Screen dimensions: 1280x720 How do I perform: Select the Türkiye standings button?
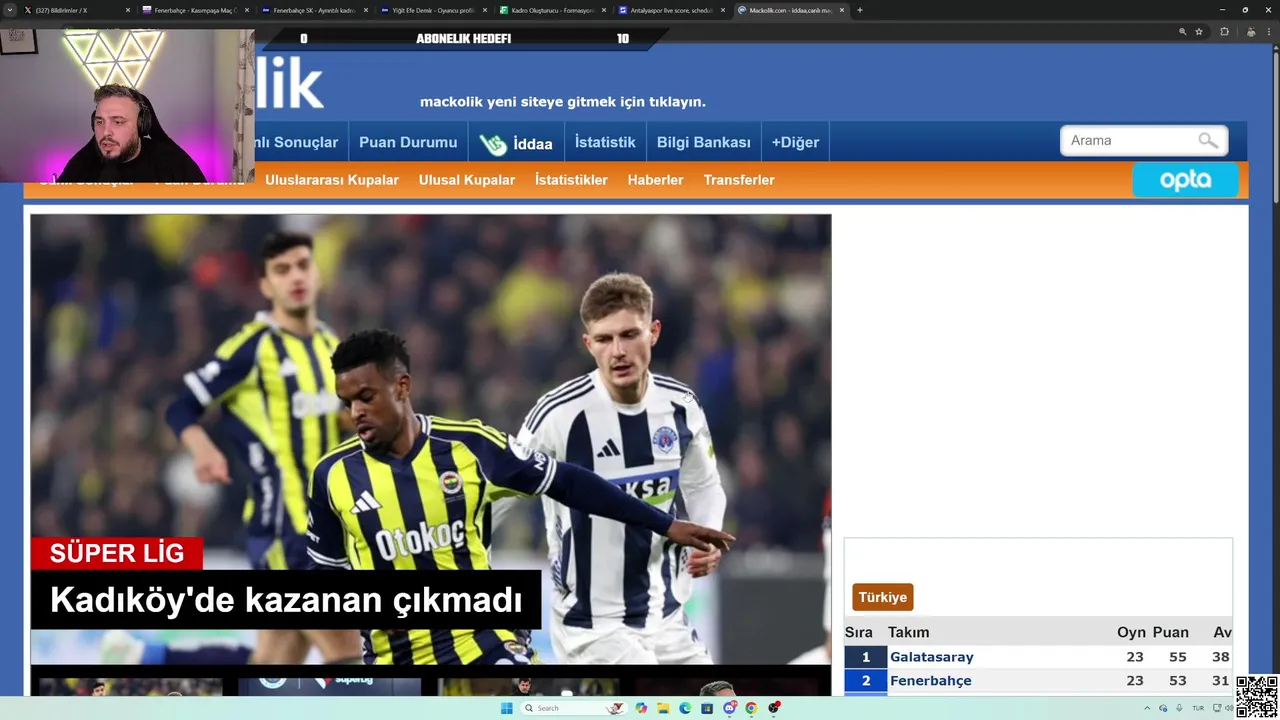point(882,597)
